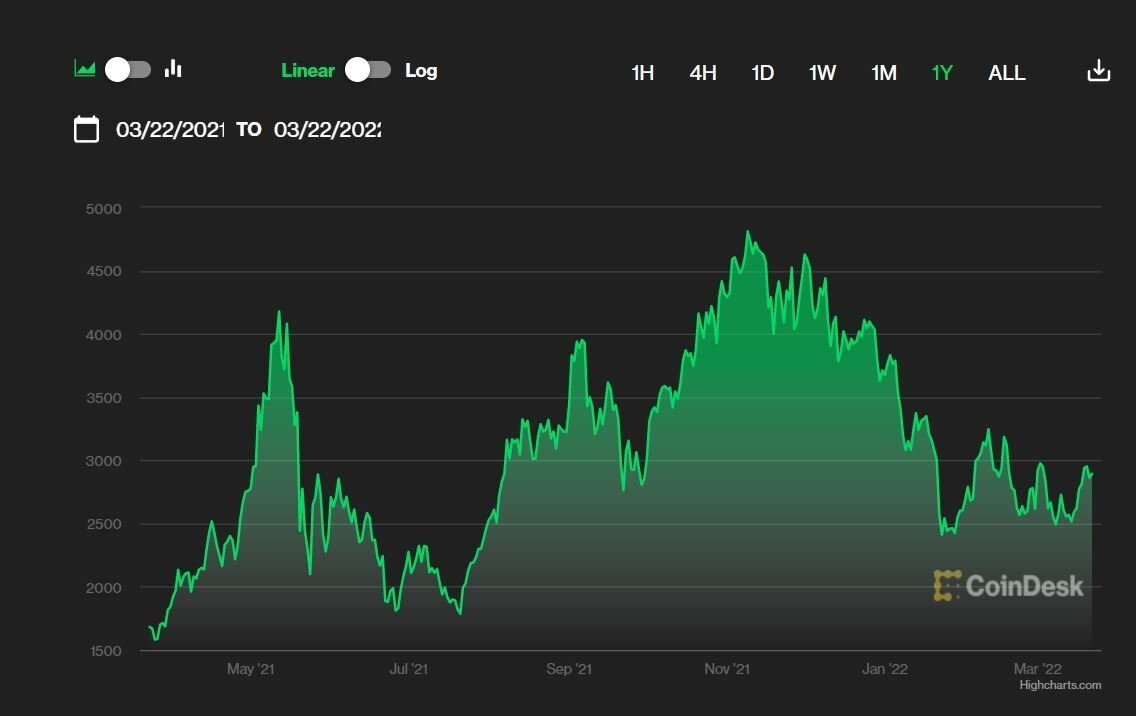Click the candlestick chart type icon
The width and height of the screenshot is (1136, 716).
click(174, 69)
